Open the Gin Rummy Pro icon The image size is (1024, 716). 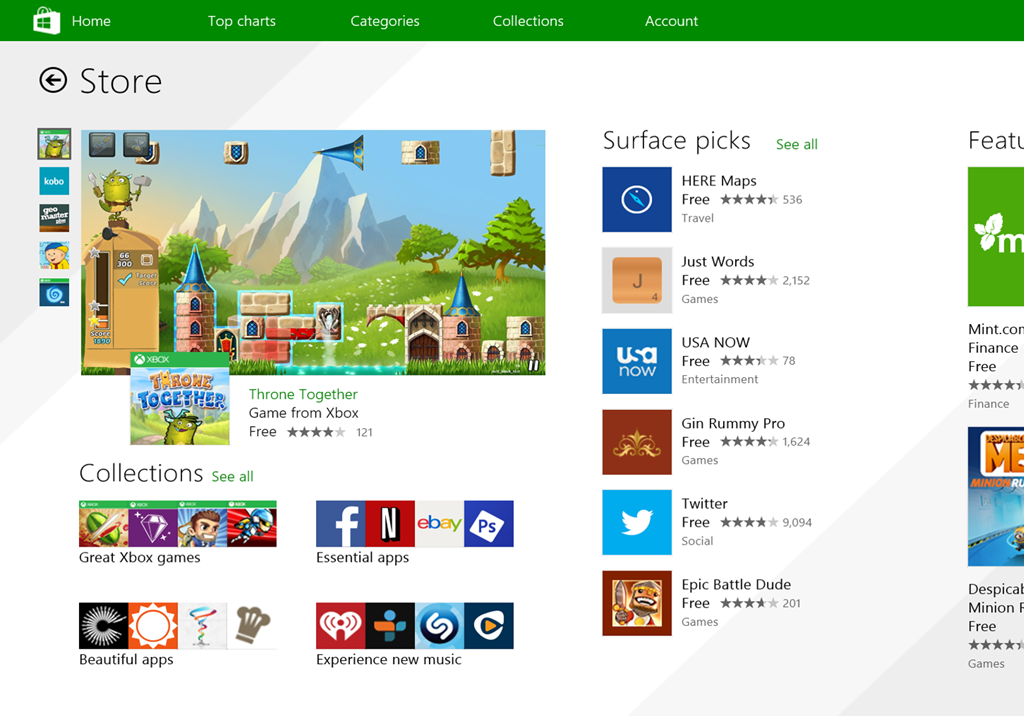coord(637,442)
